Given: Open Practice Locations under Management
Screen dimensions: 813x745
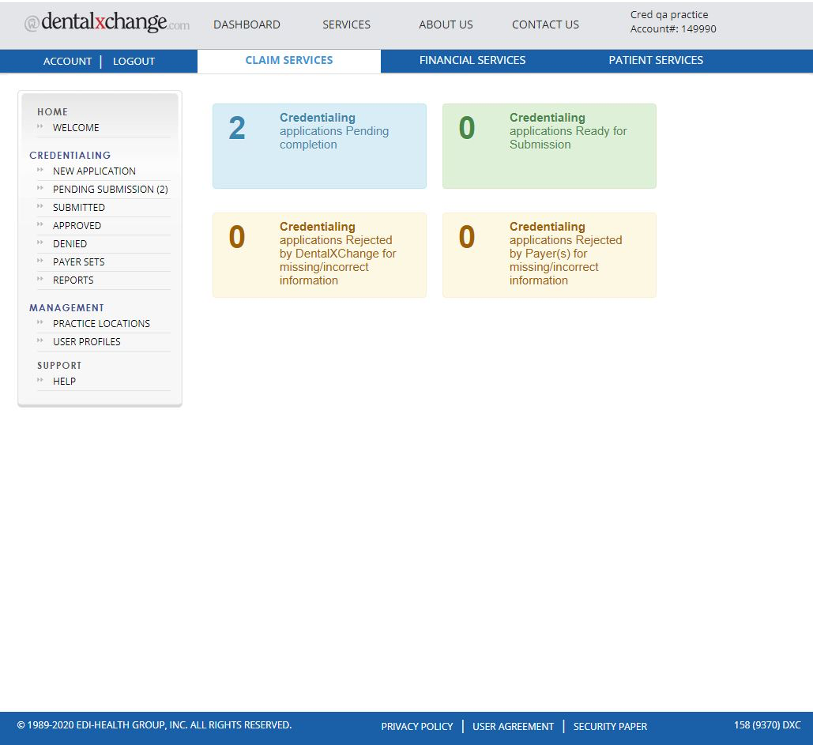Looking at the screenshot, I should (x=101, y=324).
